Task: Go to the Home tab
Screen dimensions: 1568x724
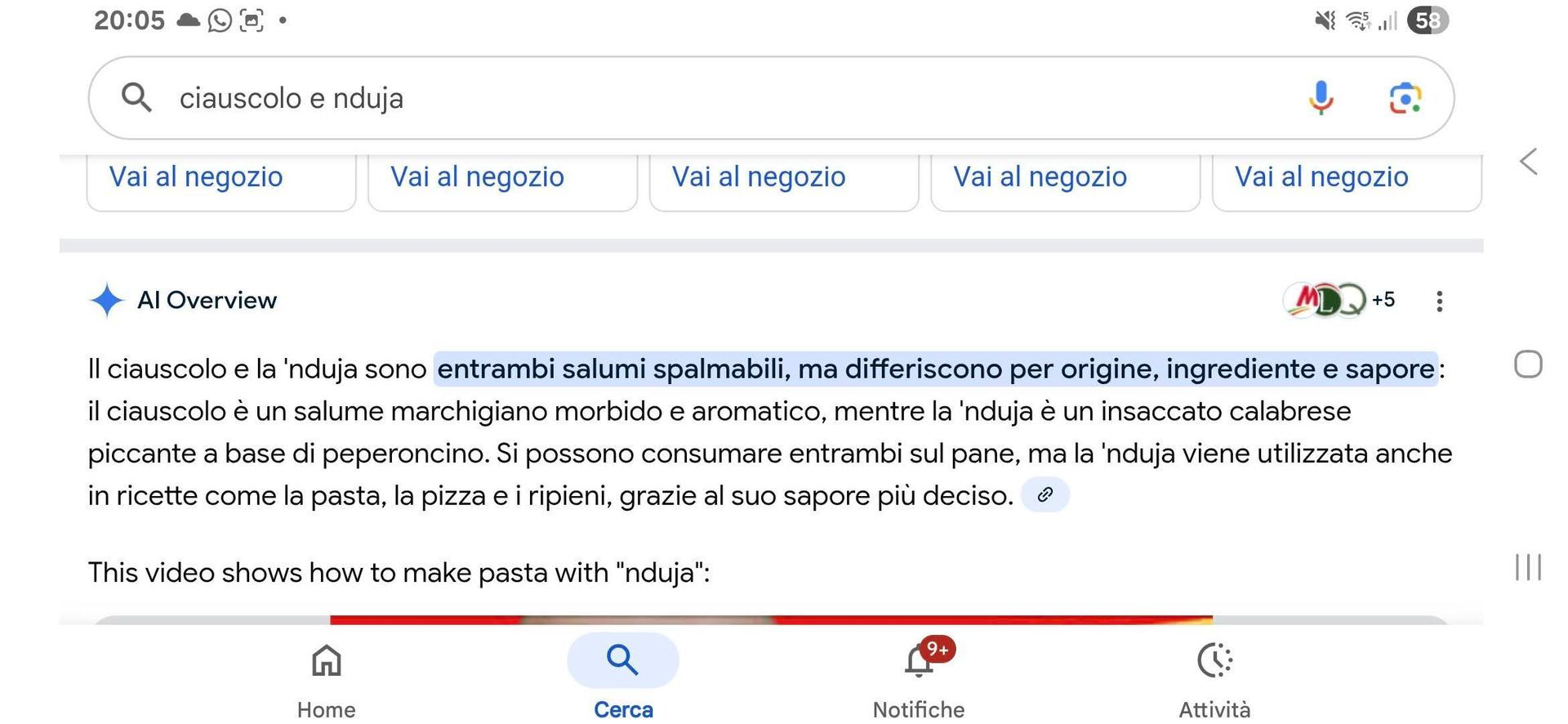Action: 326,677
